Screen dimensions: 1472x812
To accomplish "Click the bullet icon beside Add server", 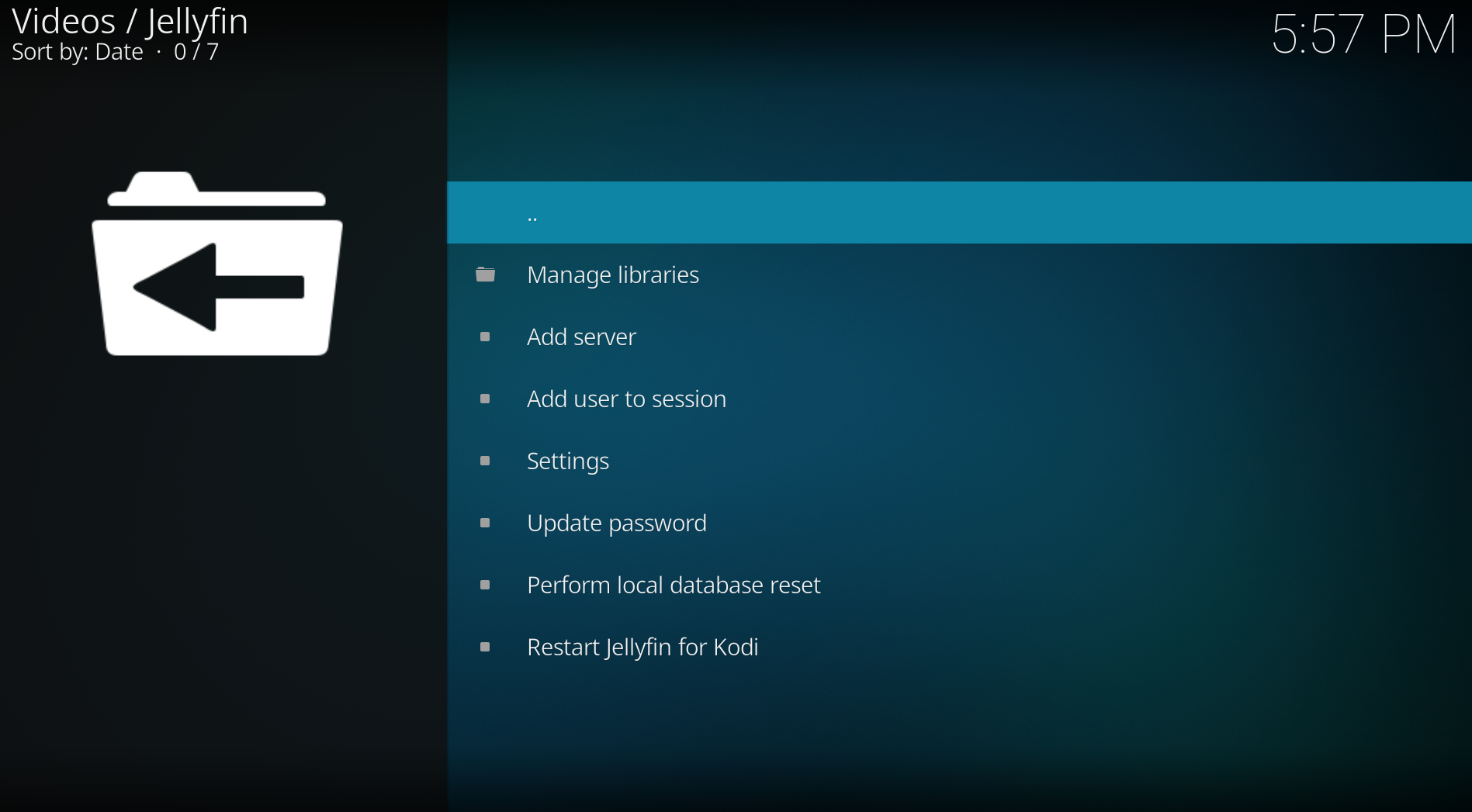I will (x=485, y=337).
